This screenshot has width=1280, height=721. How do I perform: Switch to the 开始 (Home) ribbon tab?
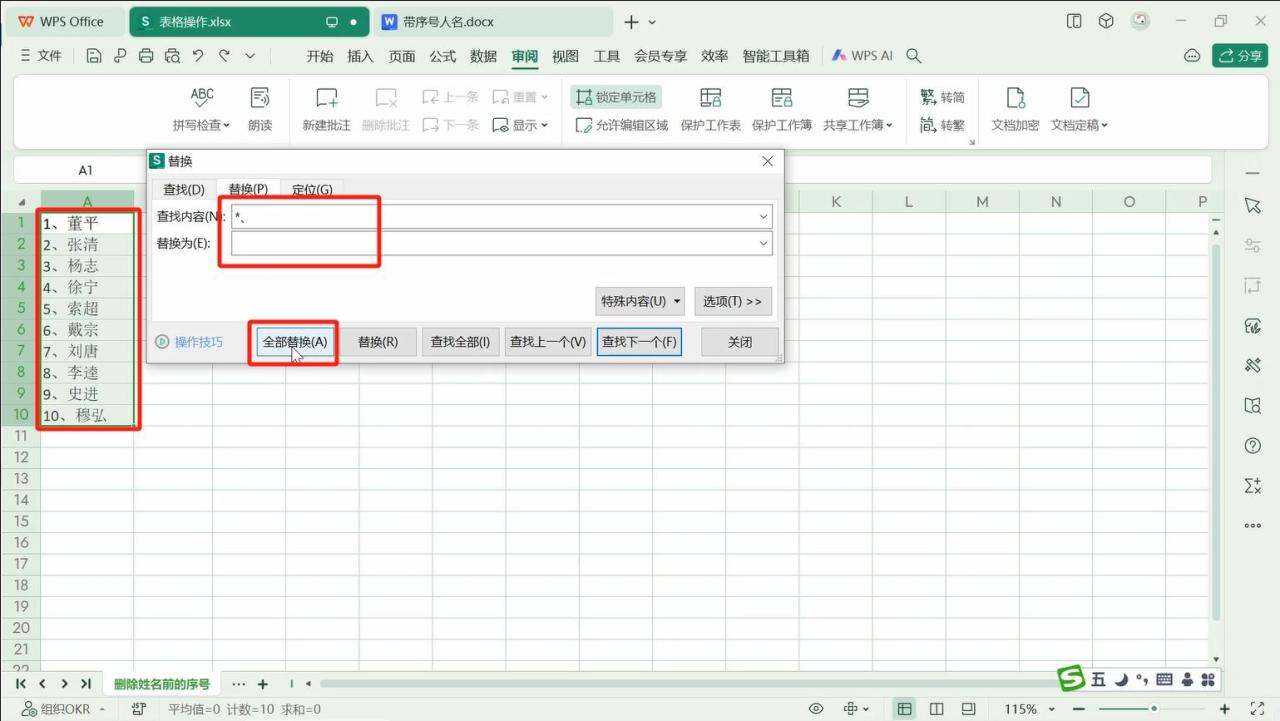tap(320, 56)
